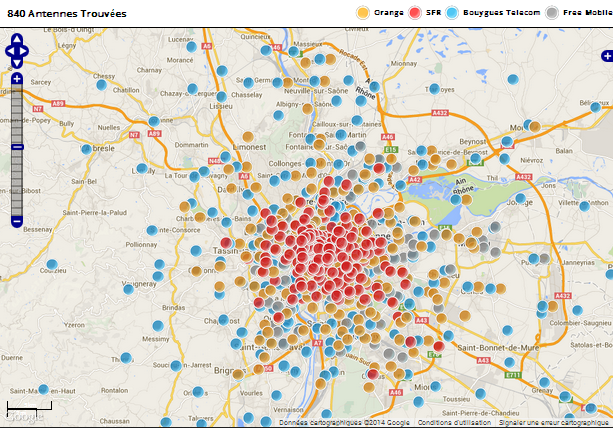Select the blue antenna marker near Saint-Martin-en-Haut

43,389
